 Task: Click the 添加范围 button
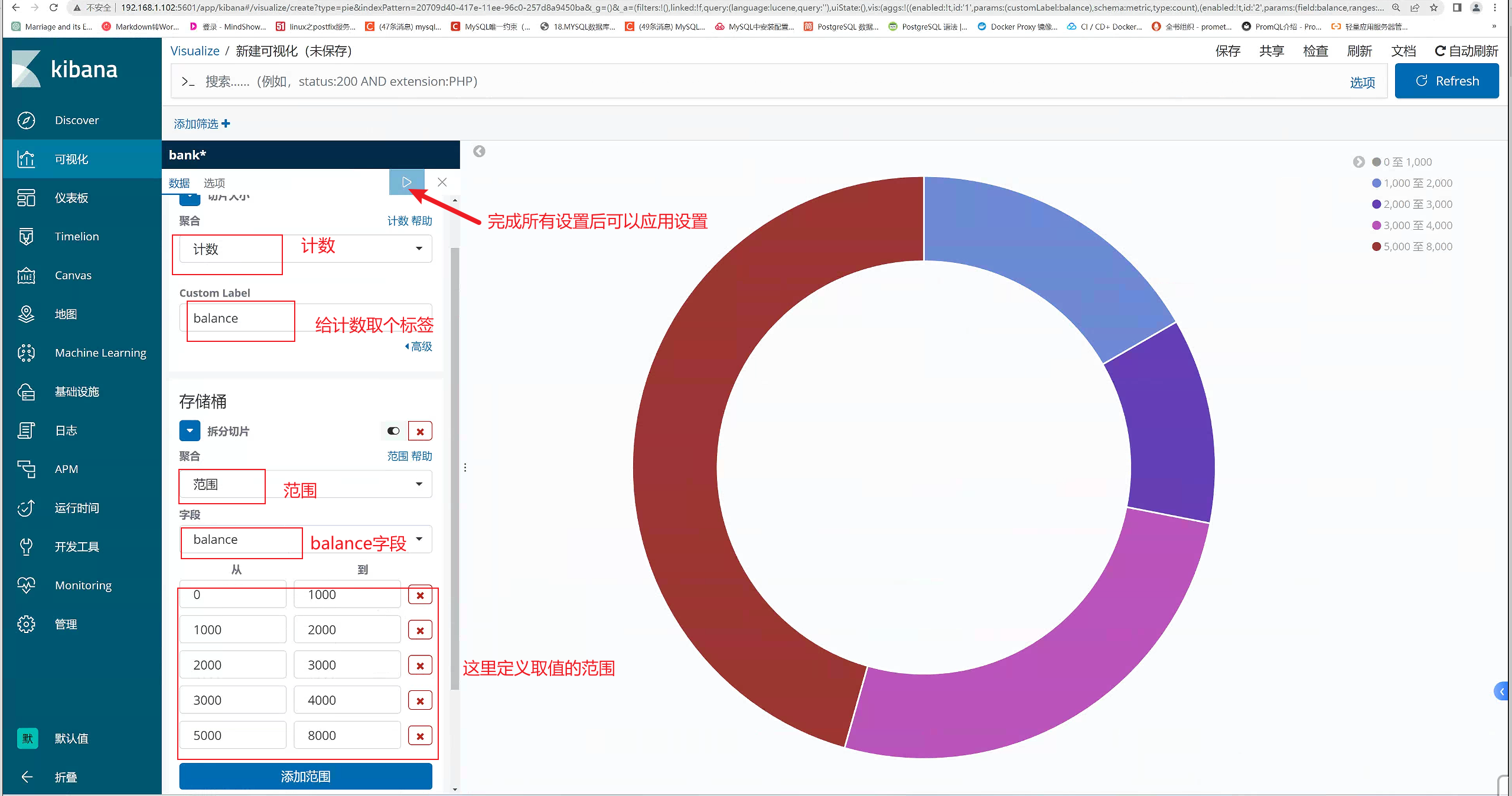(306, 776)
